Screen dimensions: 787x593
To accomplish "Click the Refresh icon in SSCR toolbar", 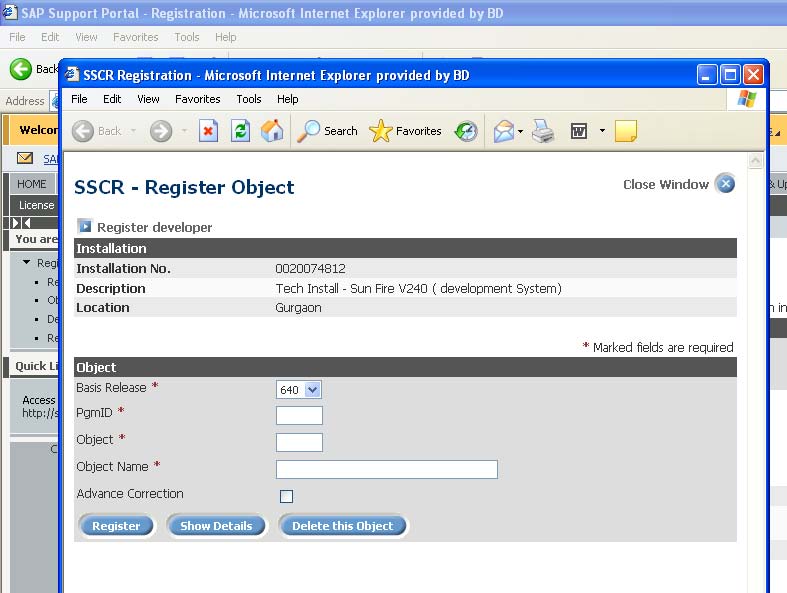I will [240, 132].
